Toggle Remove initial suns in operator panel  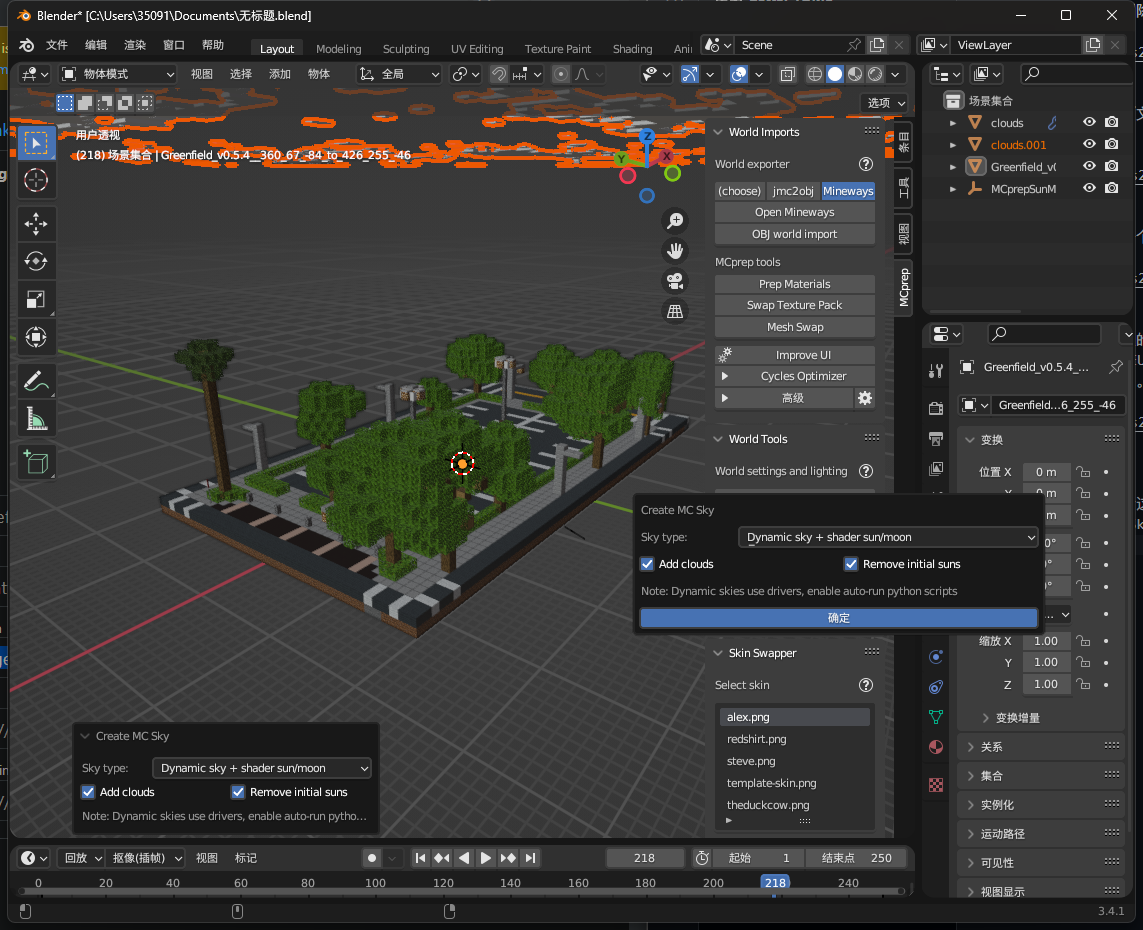pyautogui.click(x=238, y=792)
